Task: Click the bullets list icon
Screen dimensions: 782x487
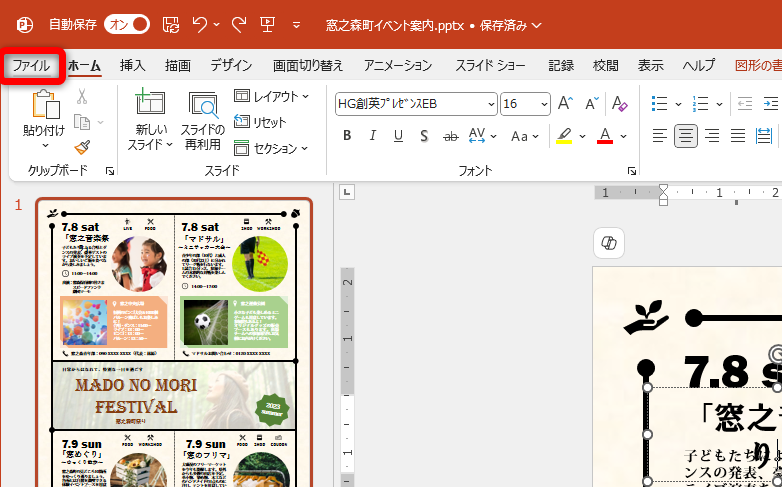Action: [x=659, y=104]
